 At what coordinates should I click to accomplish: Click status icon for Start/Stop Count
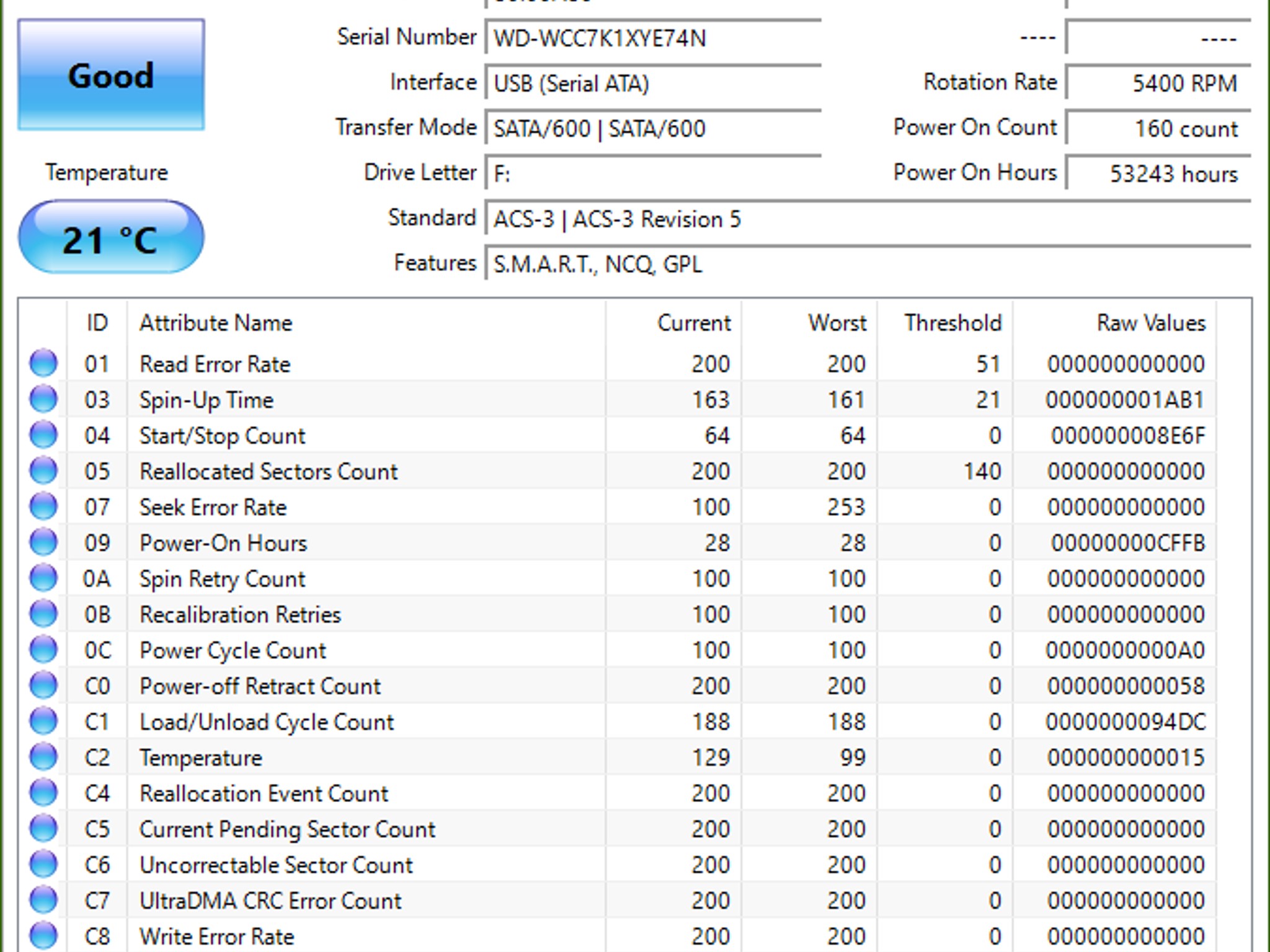tap(43, 435)
